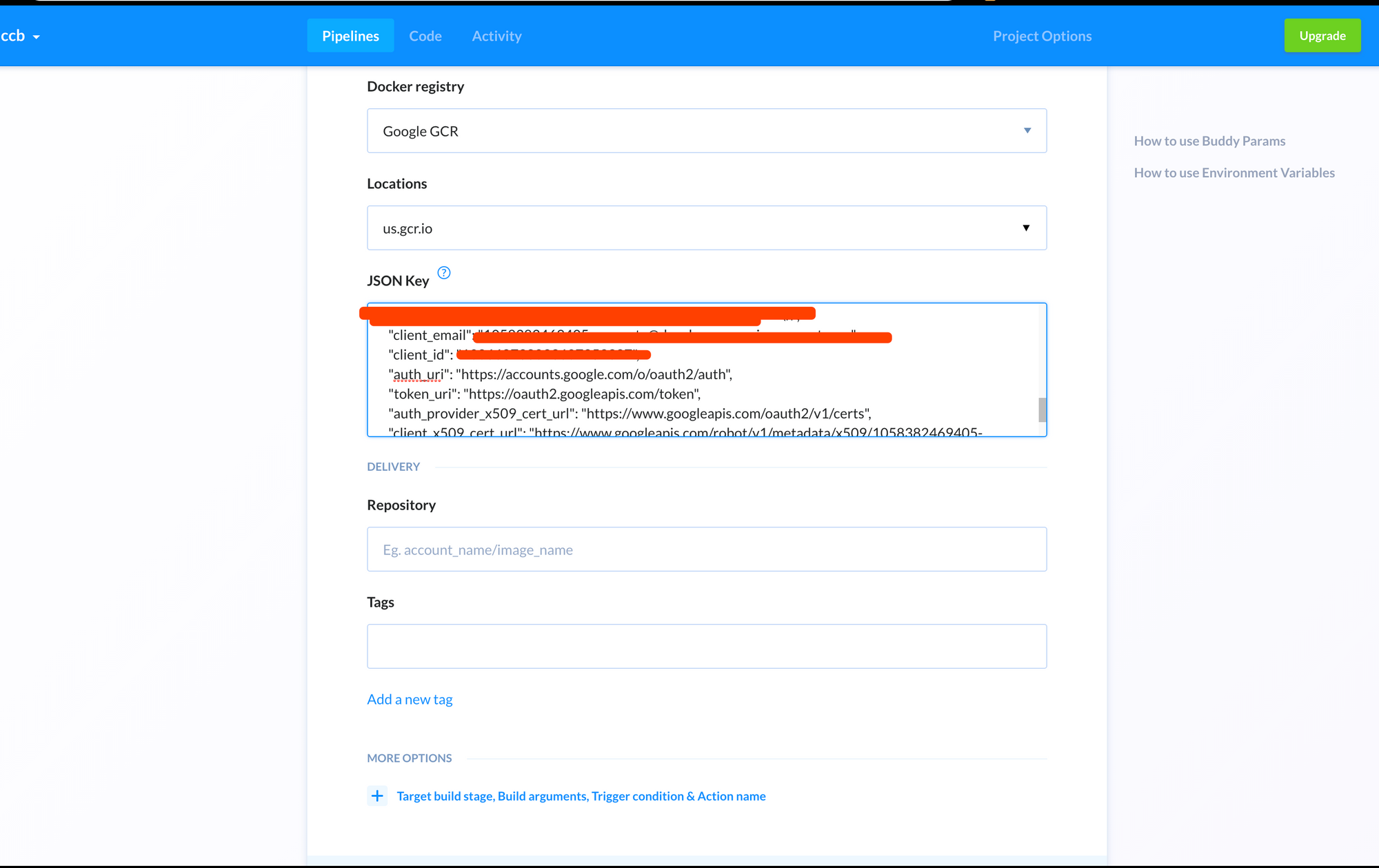Open How to use Environment Variables link
Image resolution: width=1379 pixels, height=868 pixels.
click(x=1234, y=172)
